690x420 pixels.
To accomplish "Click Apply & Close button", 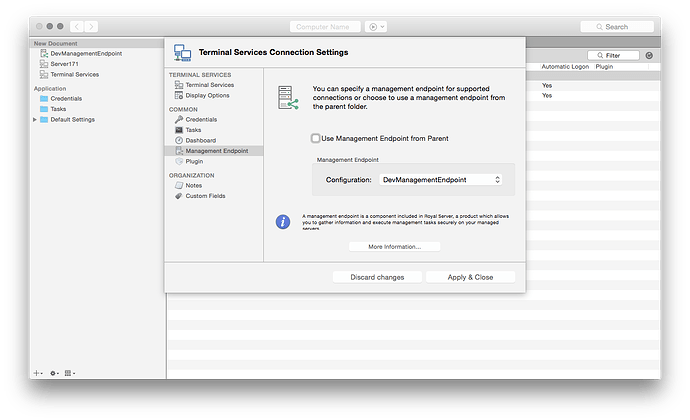I will pos(470,276).
